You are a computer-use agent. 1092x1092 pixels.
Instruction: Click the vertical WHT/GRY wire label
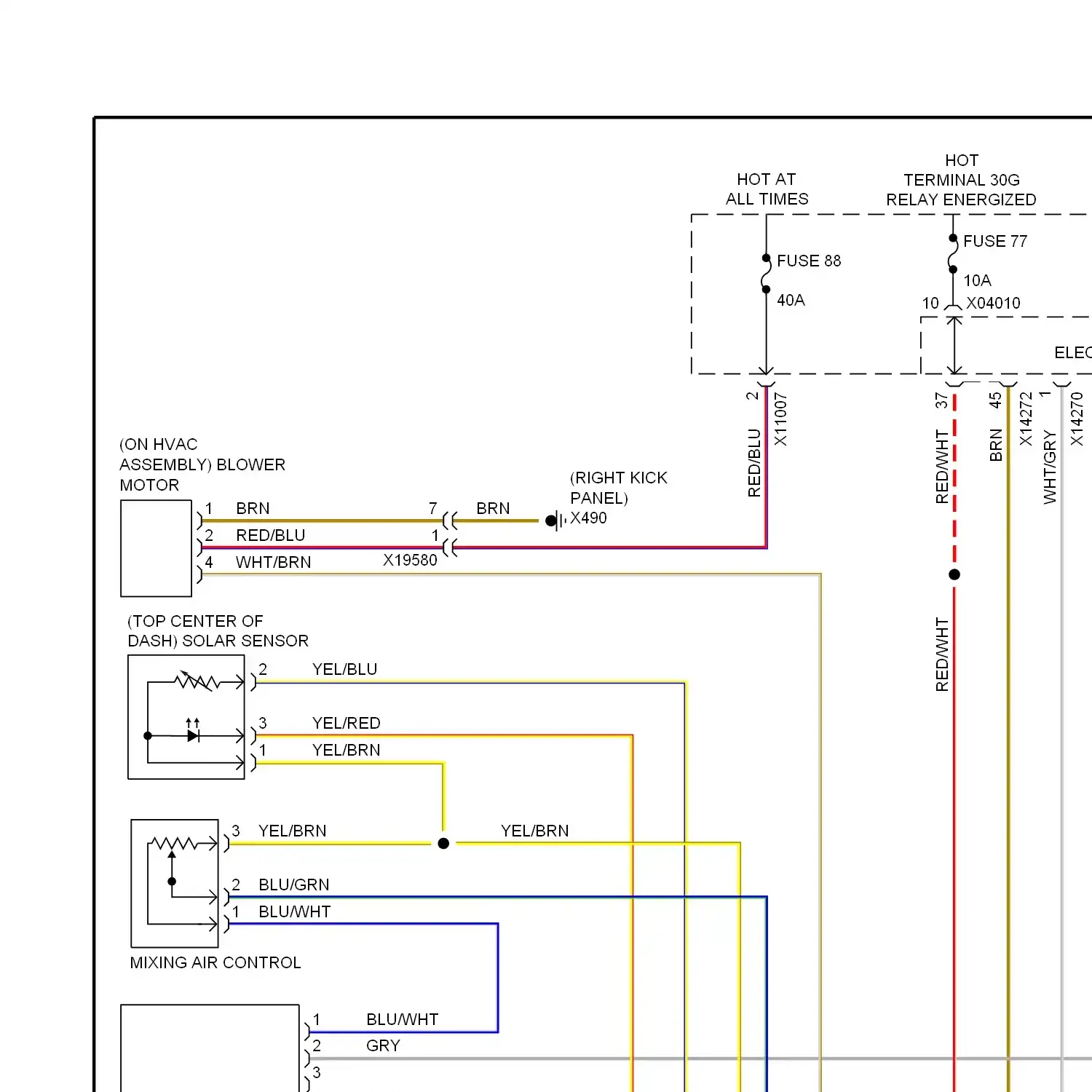click(x=1050, y=467)
